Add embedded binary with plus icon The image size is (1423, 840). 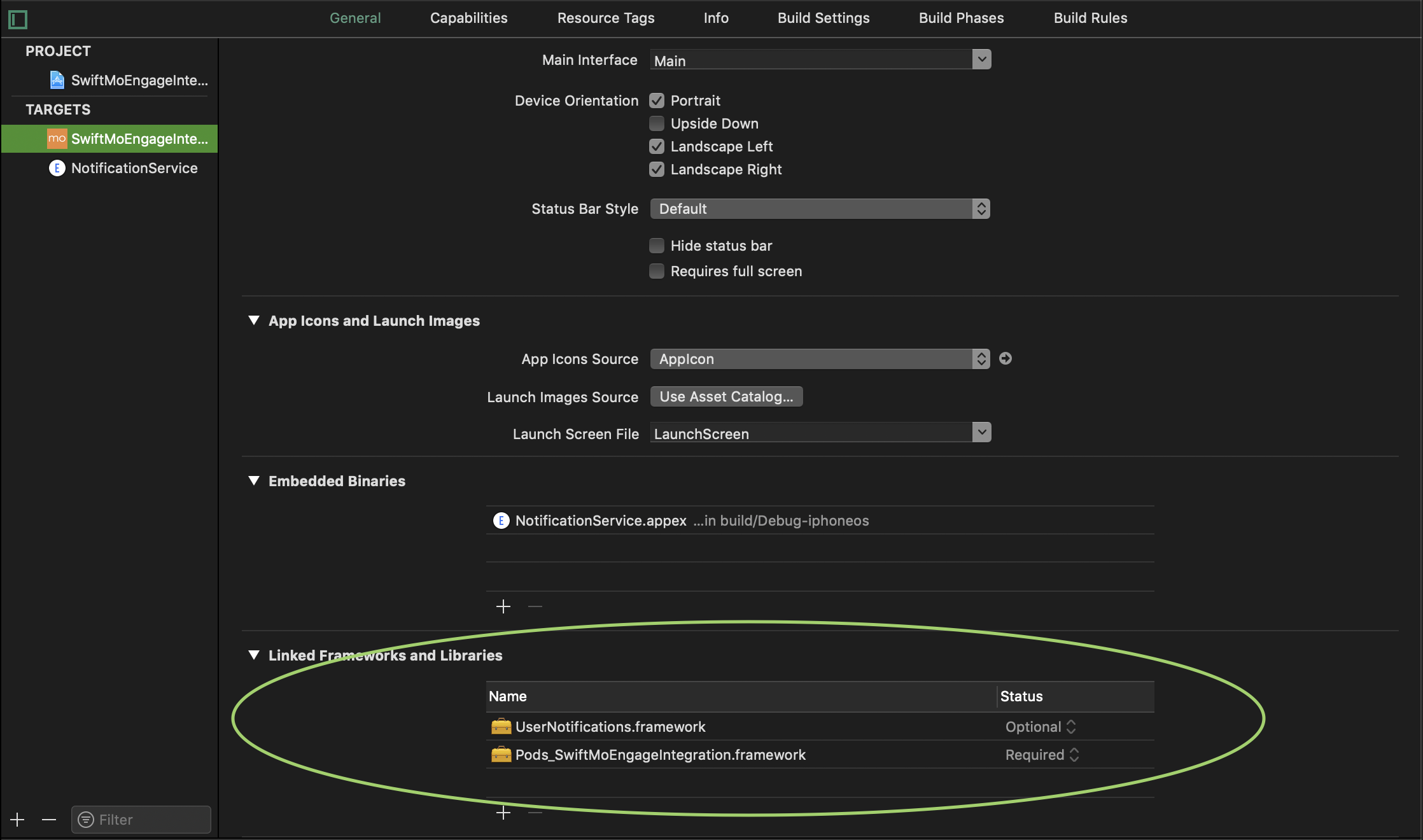click(503, 606)
